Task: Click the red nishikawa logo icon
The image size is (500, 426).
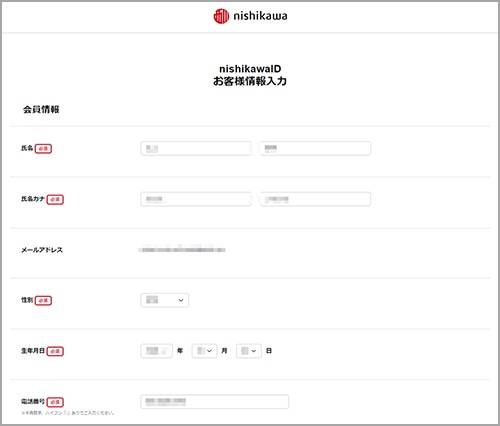Action: 221,16
